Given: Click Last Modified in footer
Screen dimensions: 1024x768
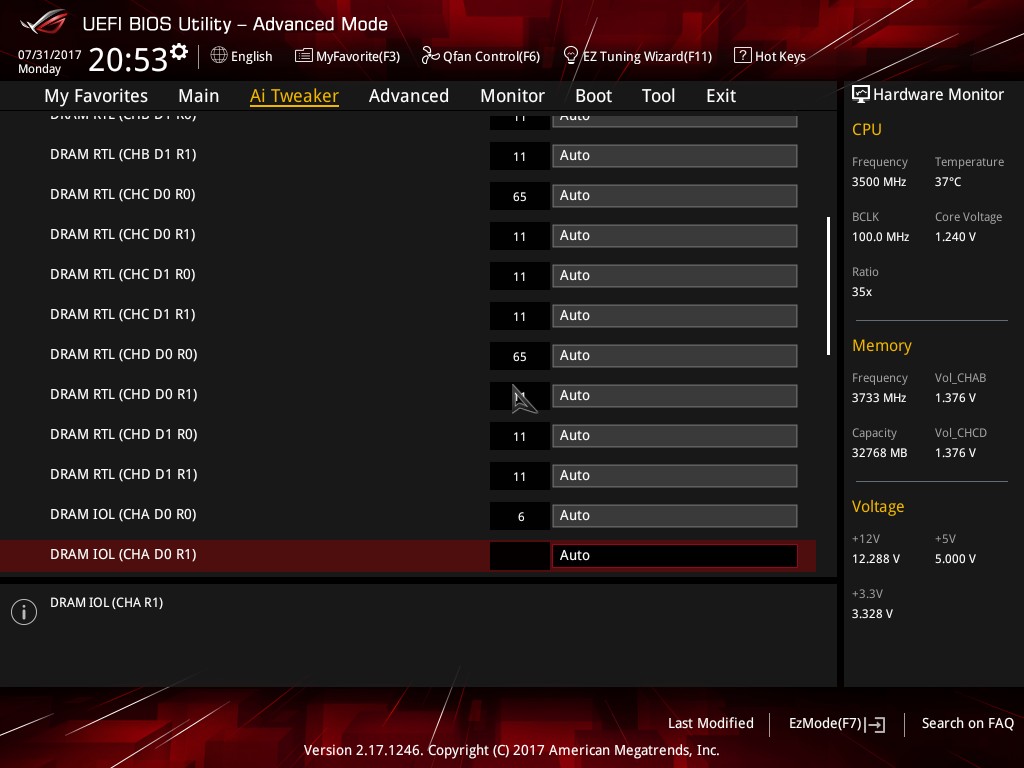Looking at the screenshot, I should (x=711, y=723).
